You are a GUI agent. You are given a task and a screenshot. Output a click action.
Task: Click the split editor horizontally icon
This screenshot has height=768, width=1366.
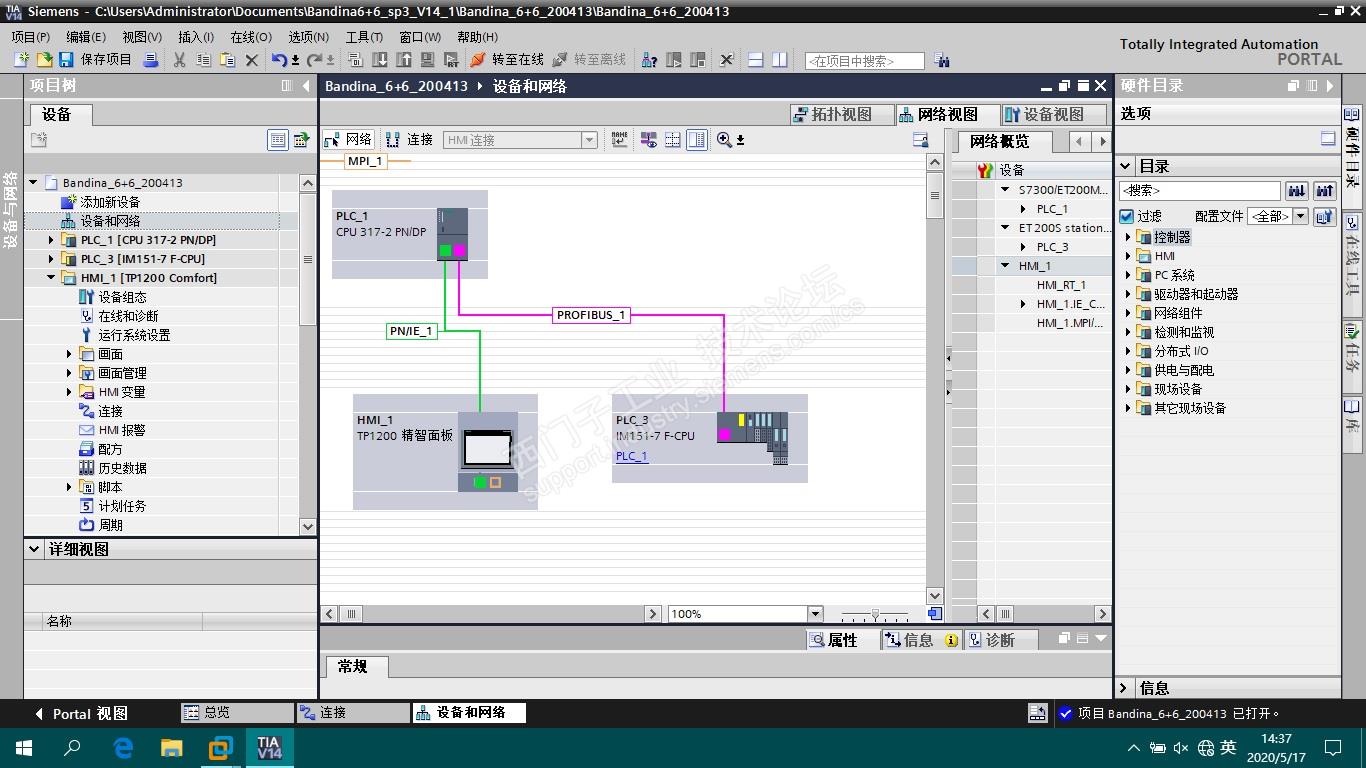[756, 60]
